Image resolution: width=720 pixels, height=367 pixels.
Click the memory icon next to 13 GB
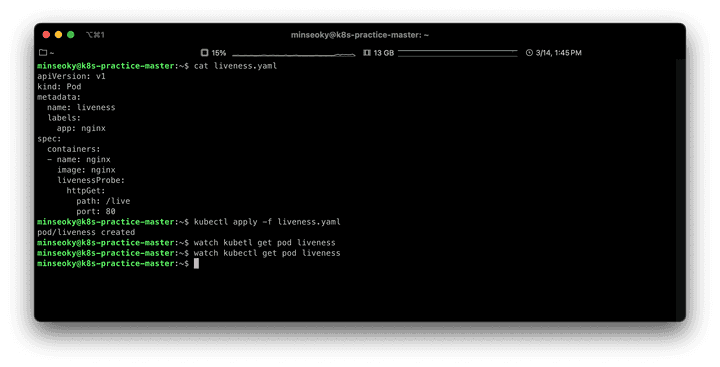[x=367, y=53]
